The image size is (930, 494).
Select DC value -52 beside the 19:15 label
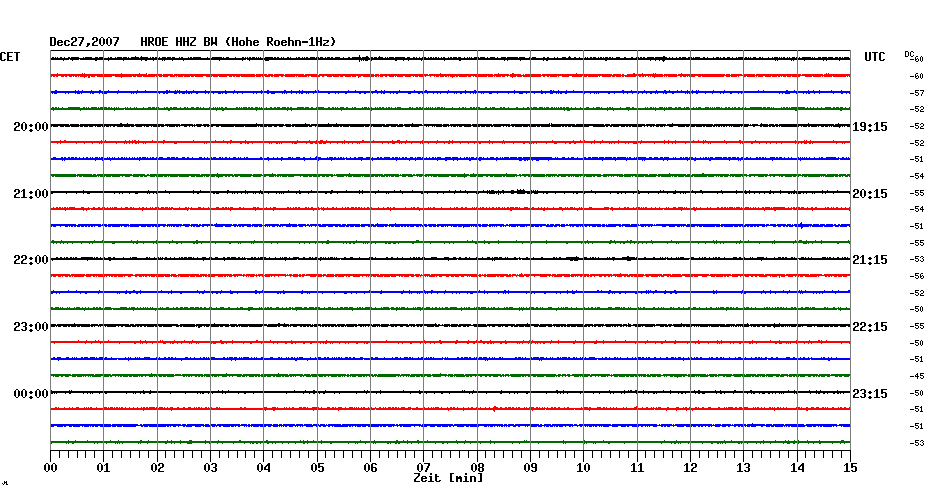917,126
